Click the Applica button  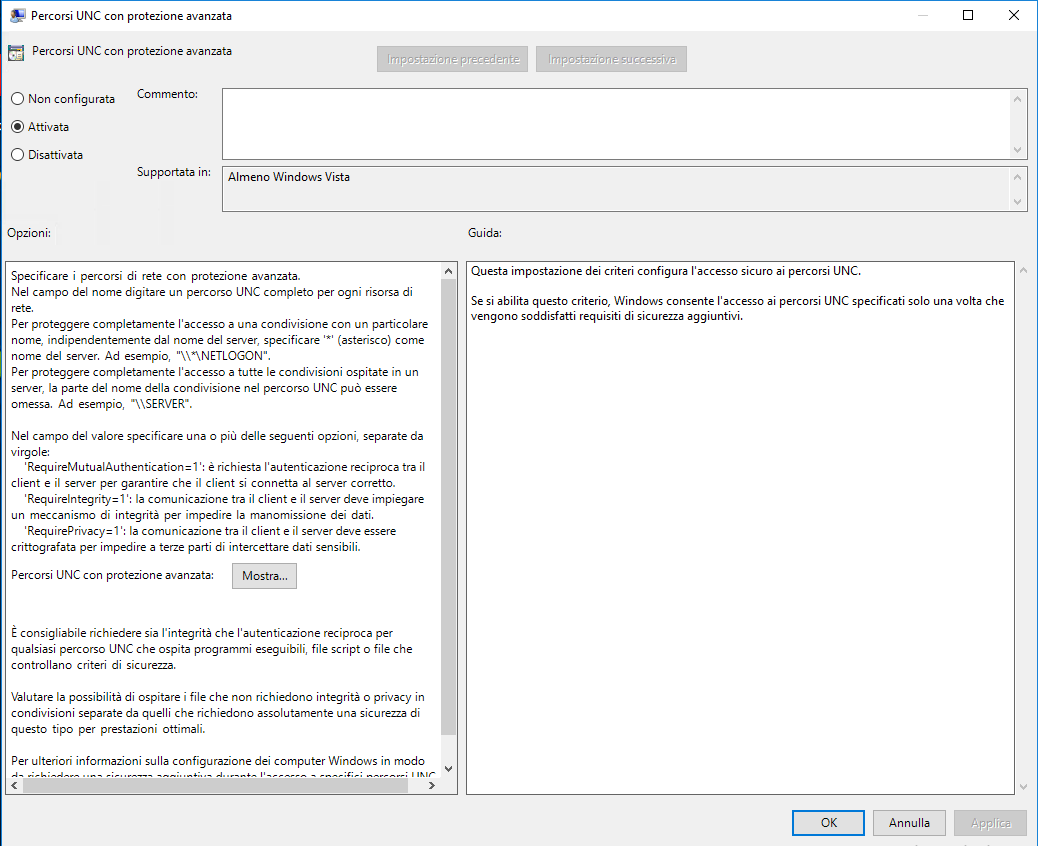click(990, 823)
